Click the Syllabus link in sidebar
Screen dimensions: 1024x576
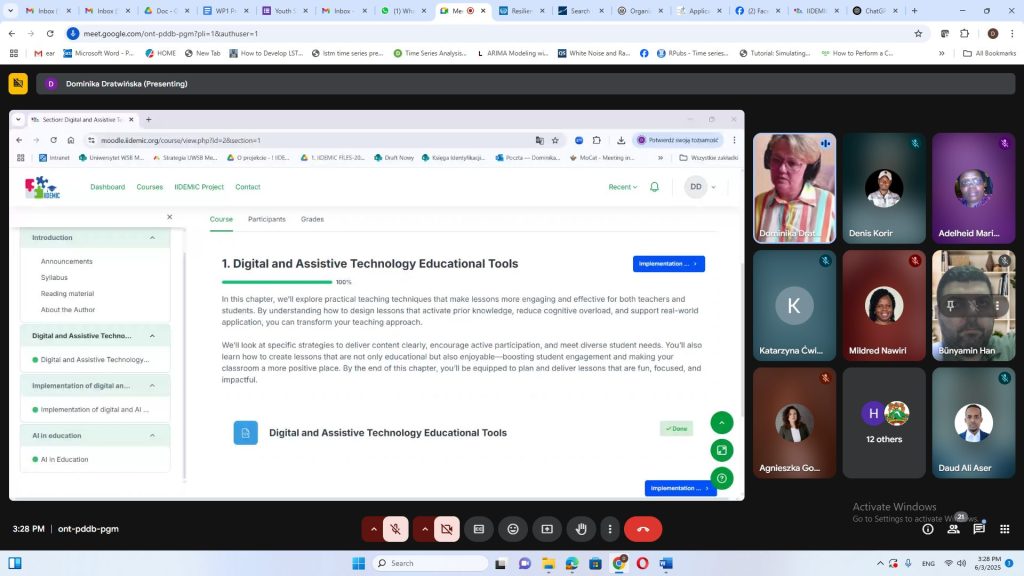54,277
